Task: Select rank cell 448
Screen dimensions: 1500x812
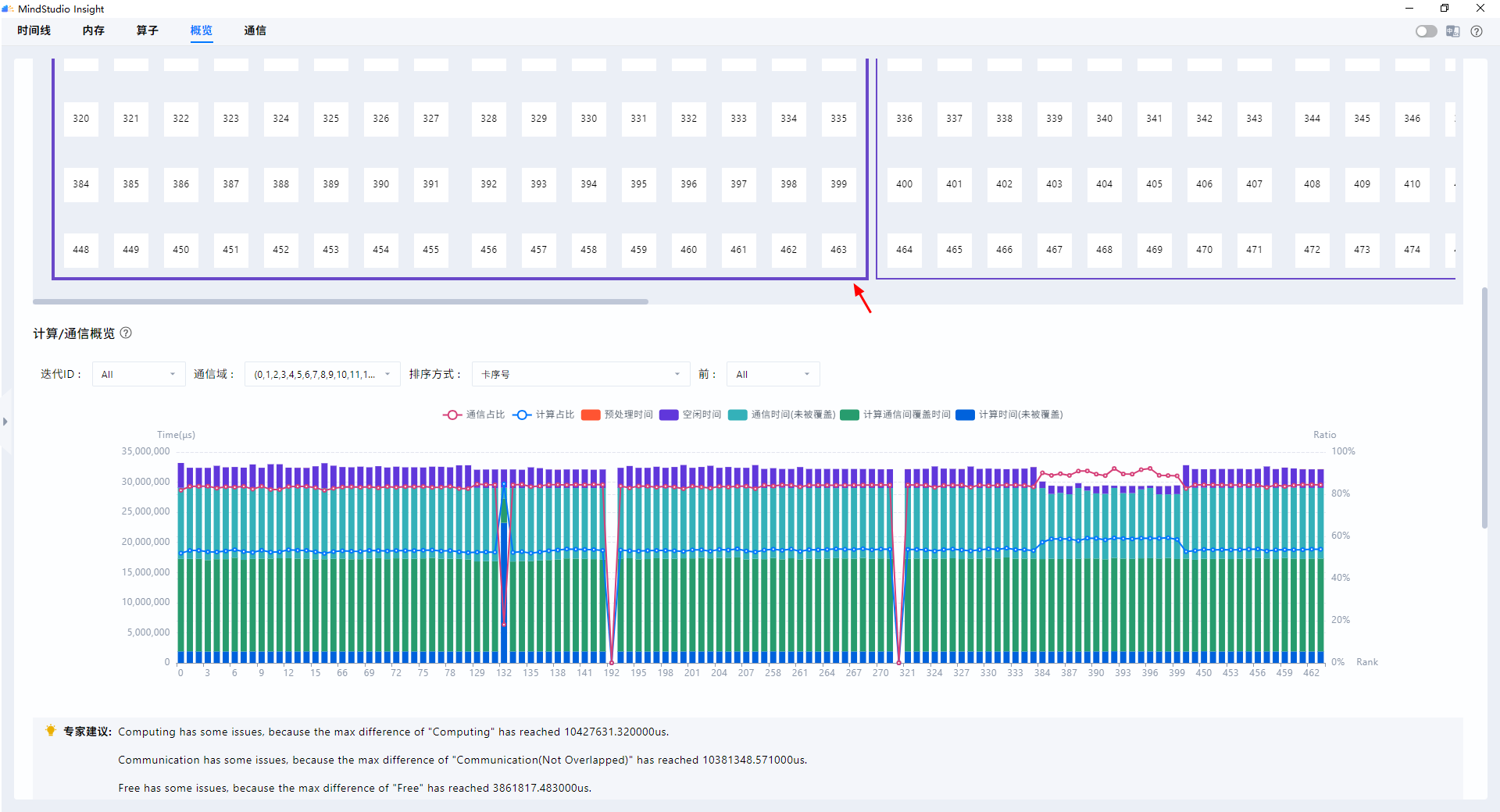Action: tap(81, 250)
